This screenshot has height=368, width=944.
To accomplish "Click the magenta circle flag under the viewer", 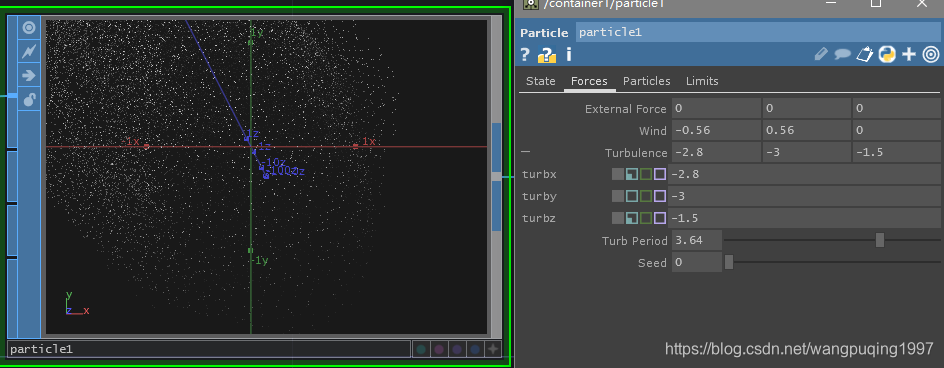I will point(439,349).
